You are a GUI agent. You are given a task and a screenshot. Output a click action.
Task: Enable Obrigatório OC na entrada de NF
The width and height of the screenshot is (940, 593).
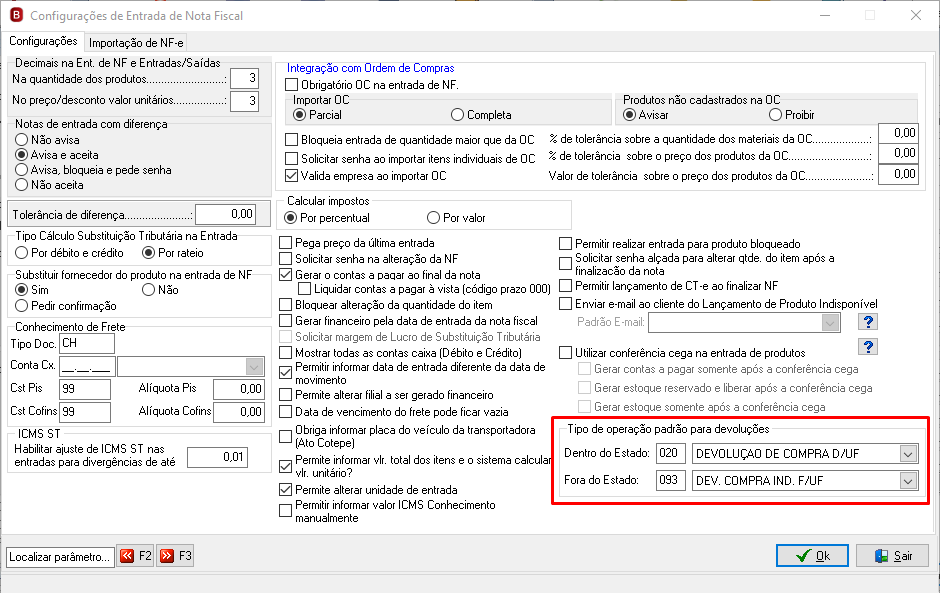[291, 85]
